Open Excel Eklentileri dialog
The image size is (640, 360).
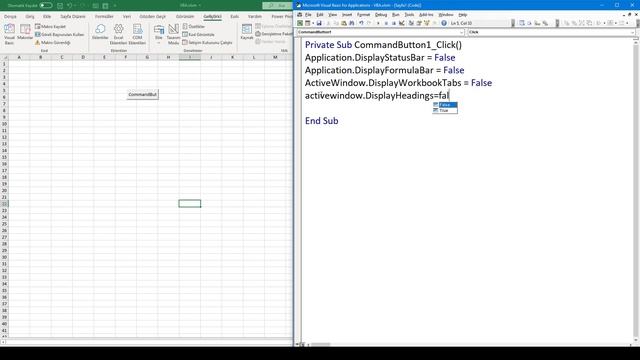click(118, 34)
